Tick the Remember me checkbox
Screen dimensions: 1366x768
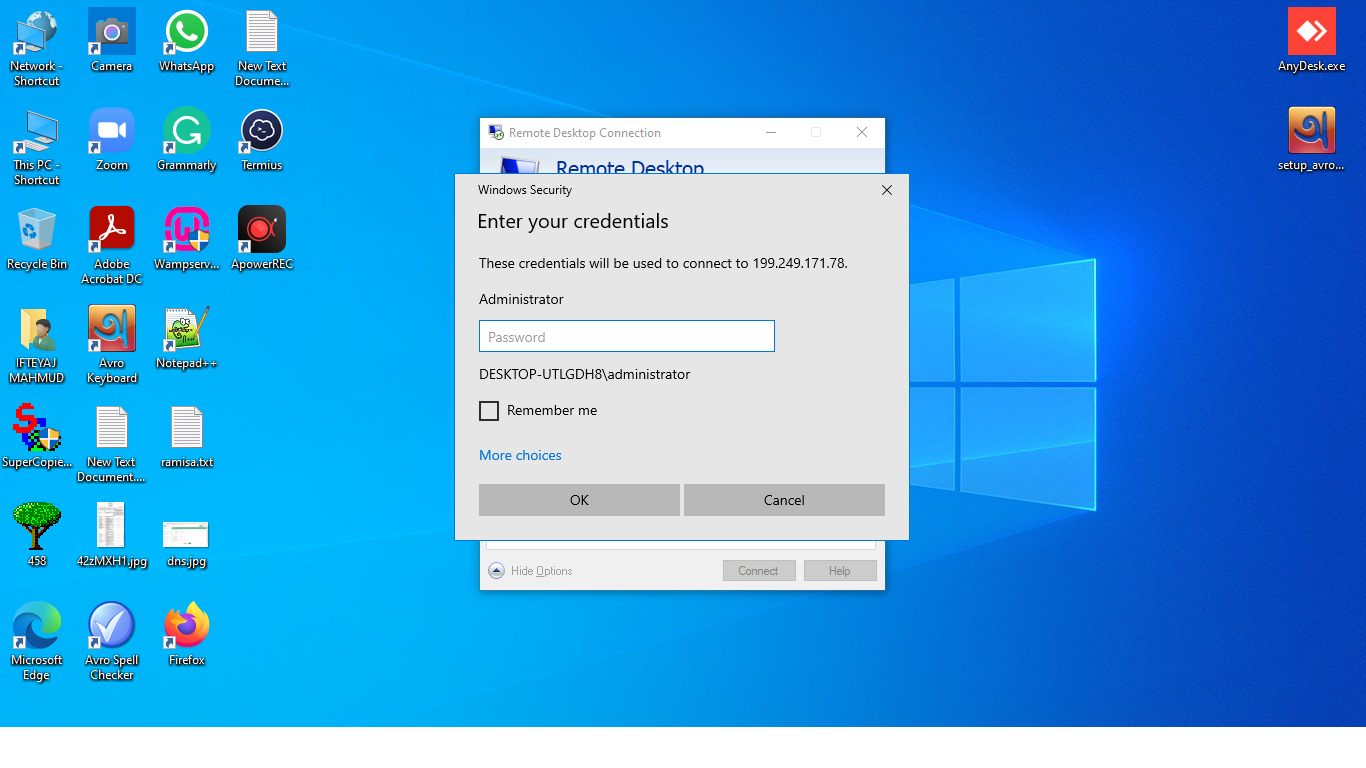pos(489,411)
